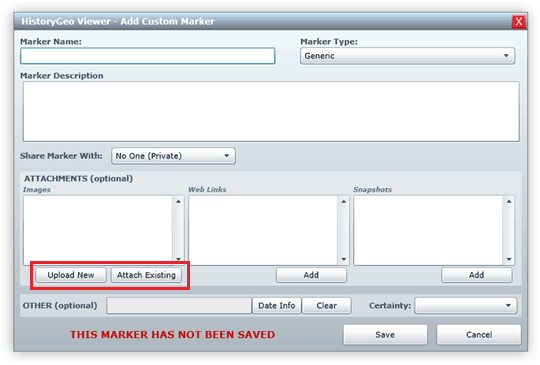Click Add under the Snapshots list
The width and height of the screenshot is (540, 365).
pyautogui.click(x=476, y=275)
